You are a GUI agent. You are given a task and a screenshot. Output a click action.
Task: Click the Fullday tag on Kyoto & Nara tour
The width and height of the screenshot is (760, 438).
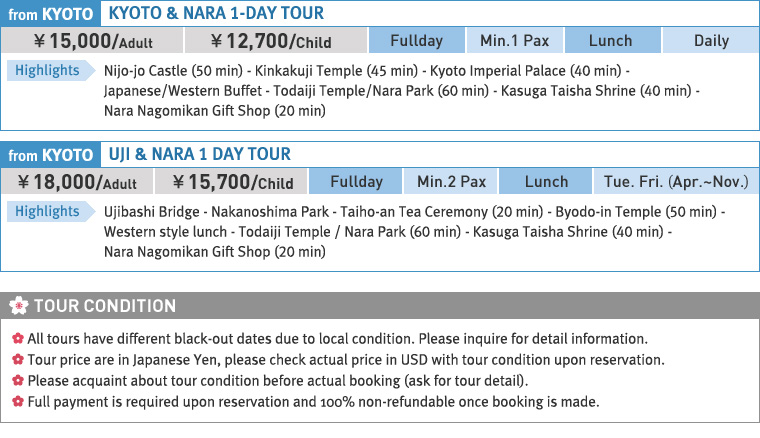(x=416, y=41)
